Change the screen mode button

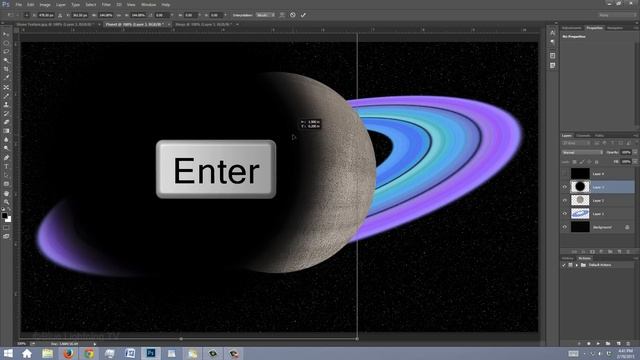click(x=6, y=236)
